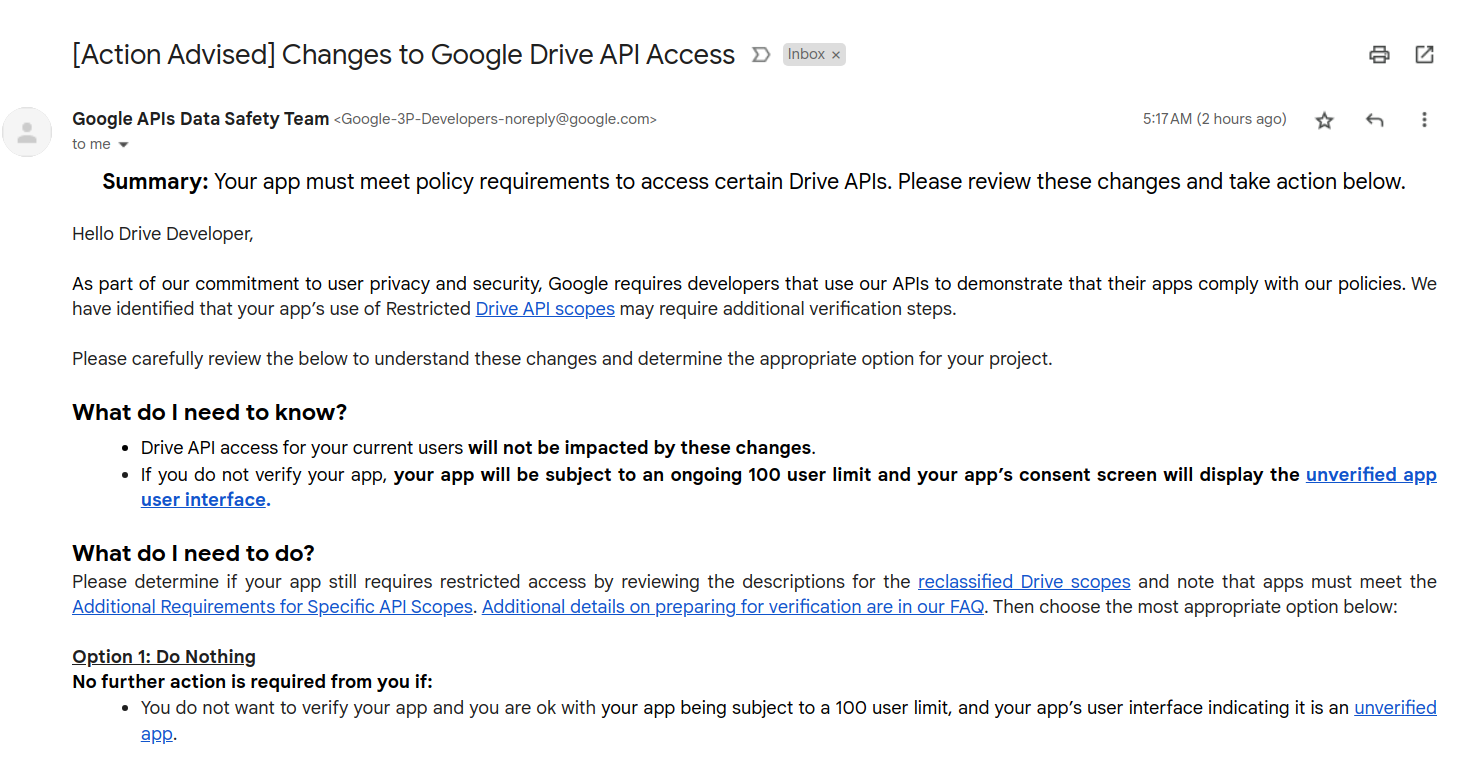Open the verification FAQ details link
Image resolution: width=1461 pixels, height=761 pixels.
pos(732,607)
